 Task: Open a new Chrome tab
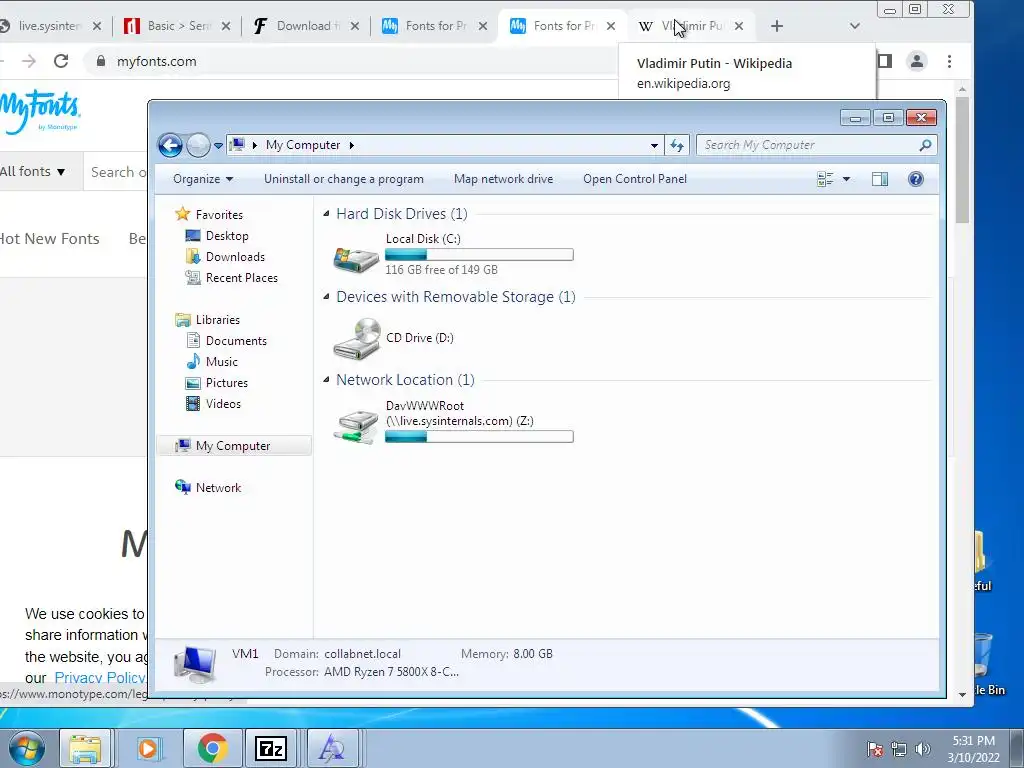click(776, 26)
